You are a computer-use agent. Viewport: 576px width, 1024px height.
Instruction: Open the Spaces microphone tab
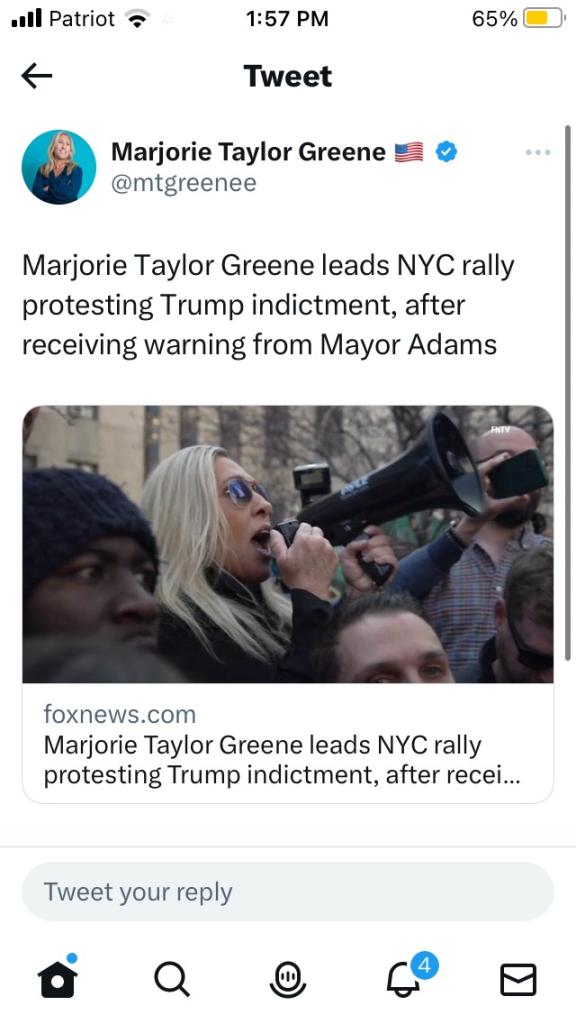point(287,980)
